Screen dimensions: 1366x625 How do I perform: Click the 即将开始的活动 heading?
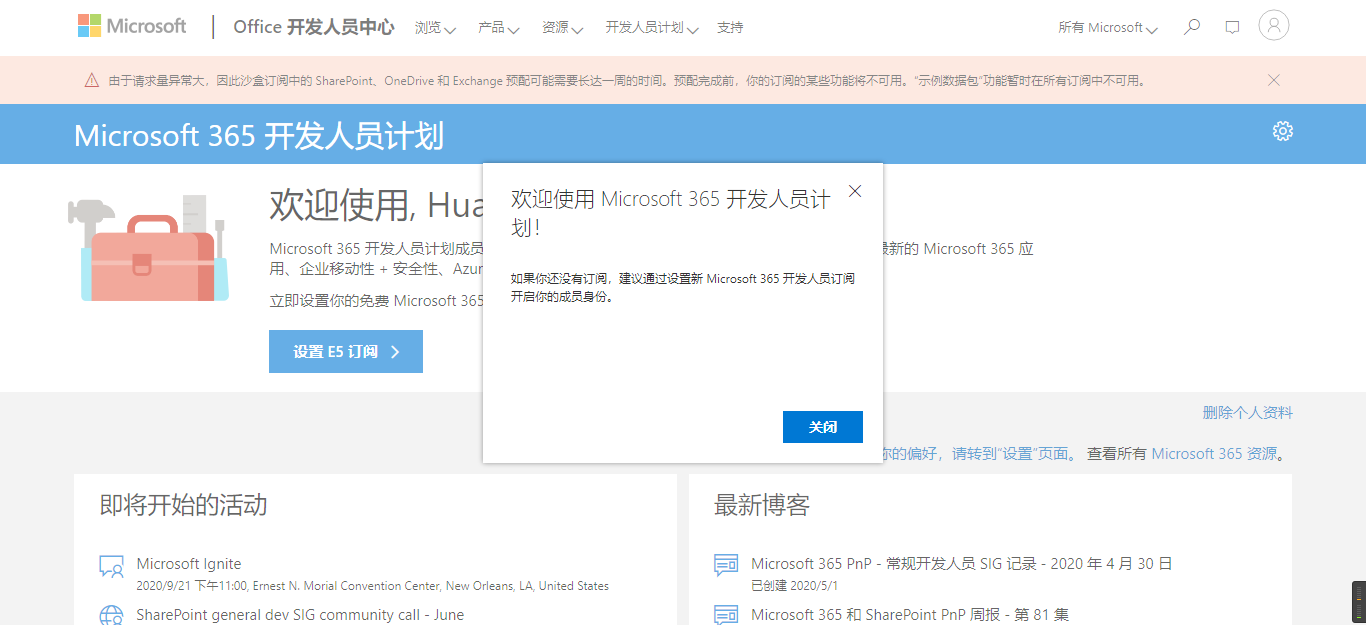pos(183,505)
